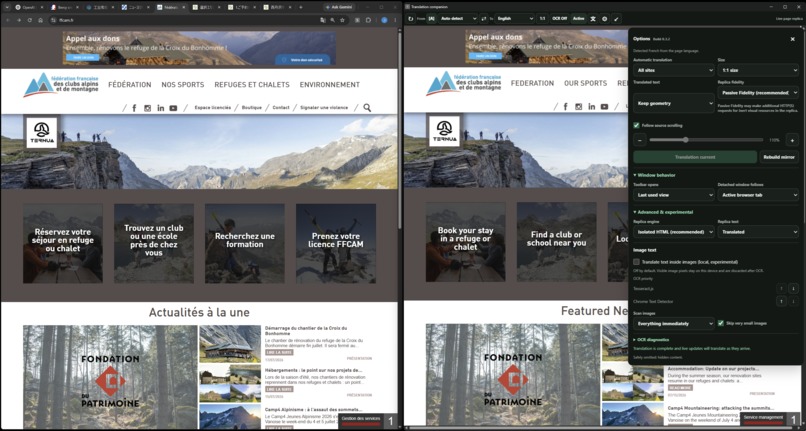
Task: Open the Auto-detect source language dropdown
Action: [458, 19]
